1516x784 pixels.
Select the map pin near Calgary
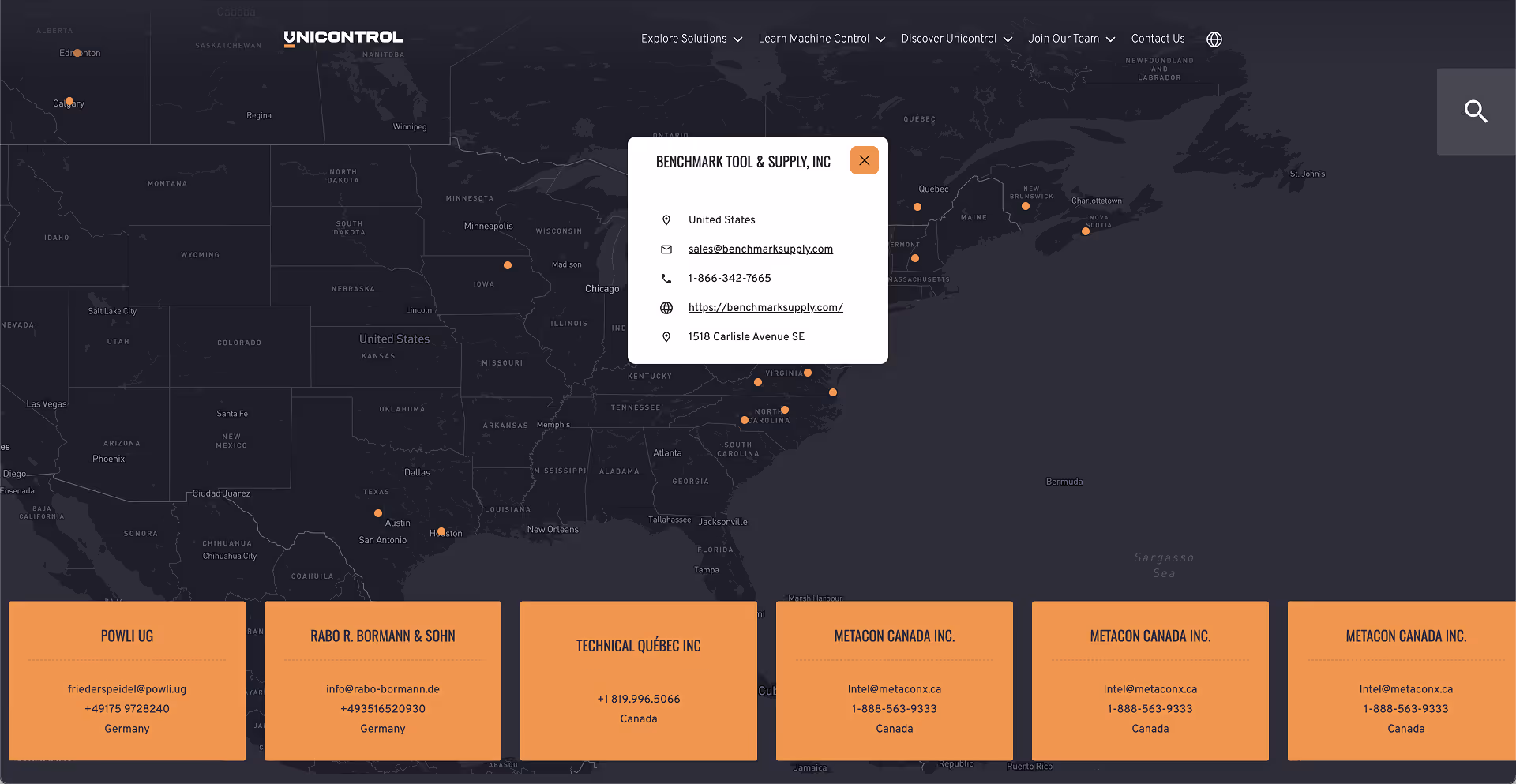click(x=69, y=101)
